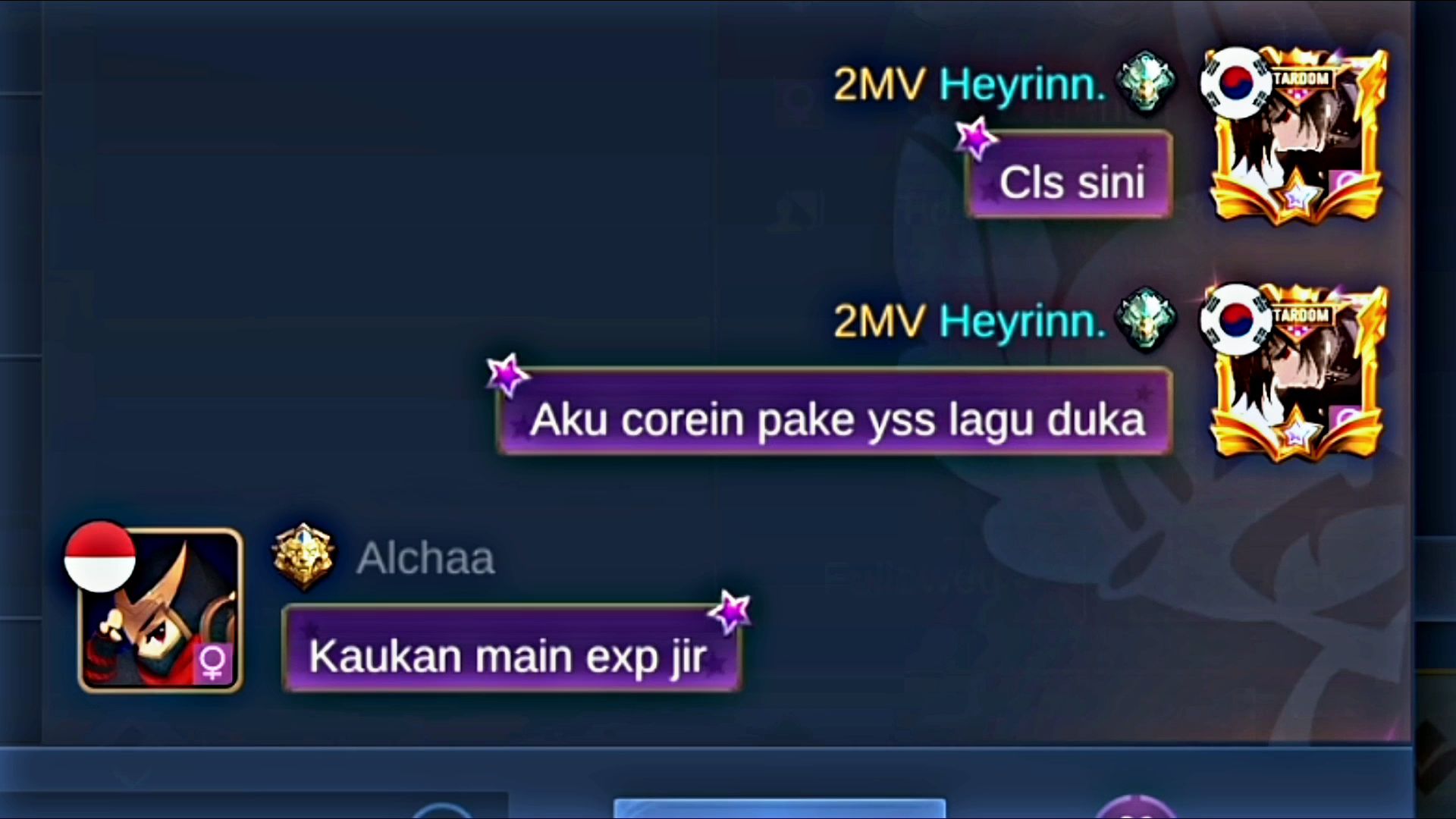
Task: Tap Heyrinn's rank badge above "Aku corein" bubble
Action: (x=1146, y=319)
